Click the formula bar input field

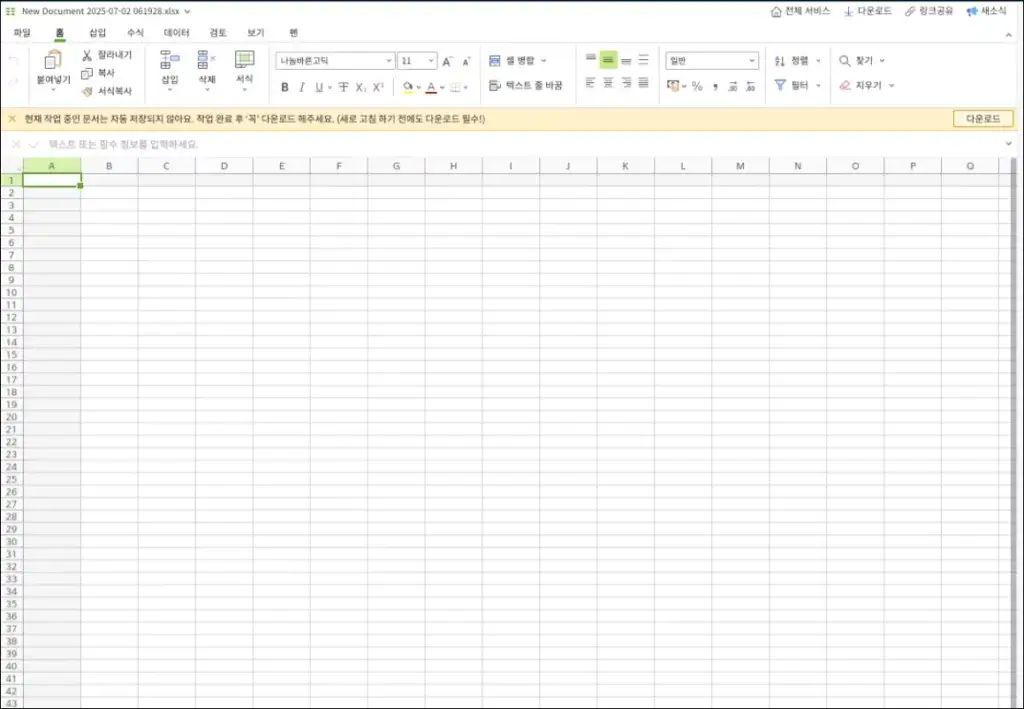coord(522,144)
